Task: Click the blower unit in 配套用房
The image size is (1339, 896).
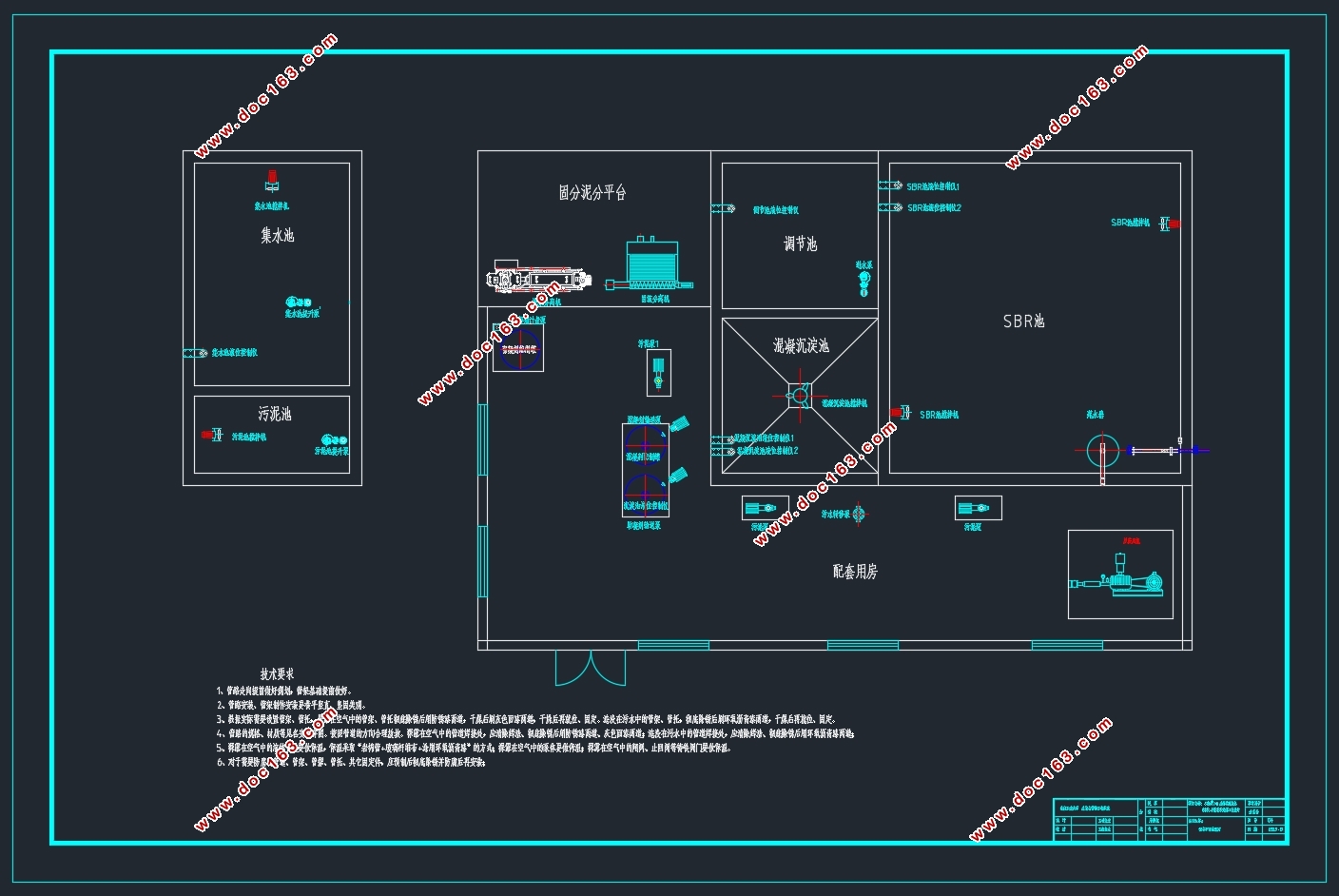Action: coord(1119,575)
